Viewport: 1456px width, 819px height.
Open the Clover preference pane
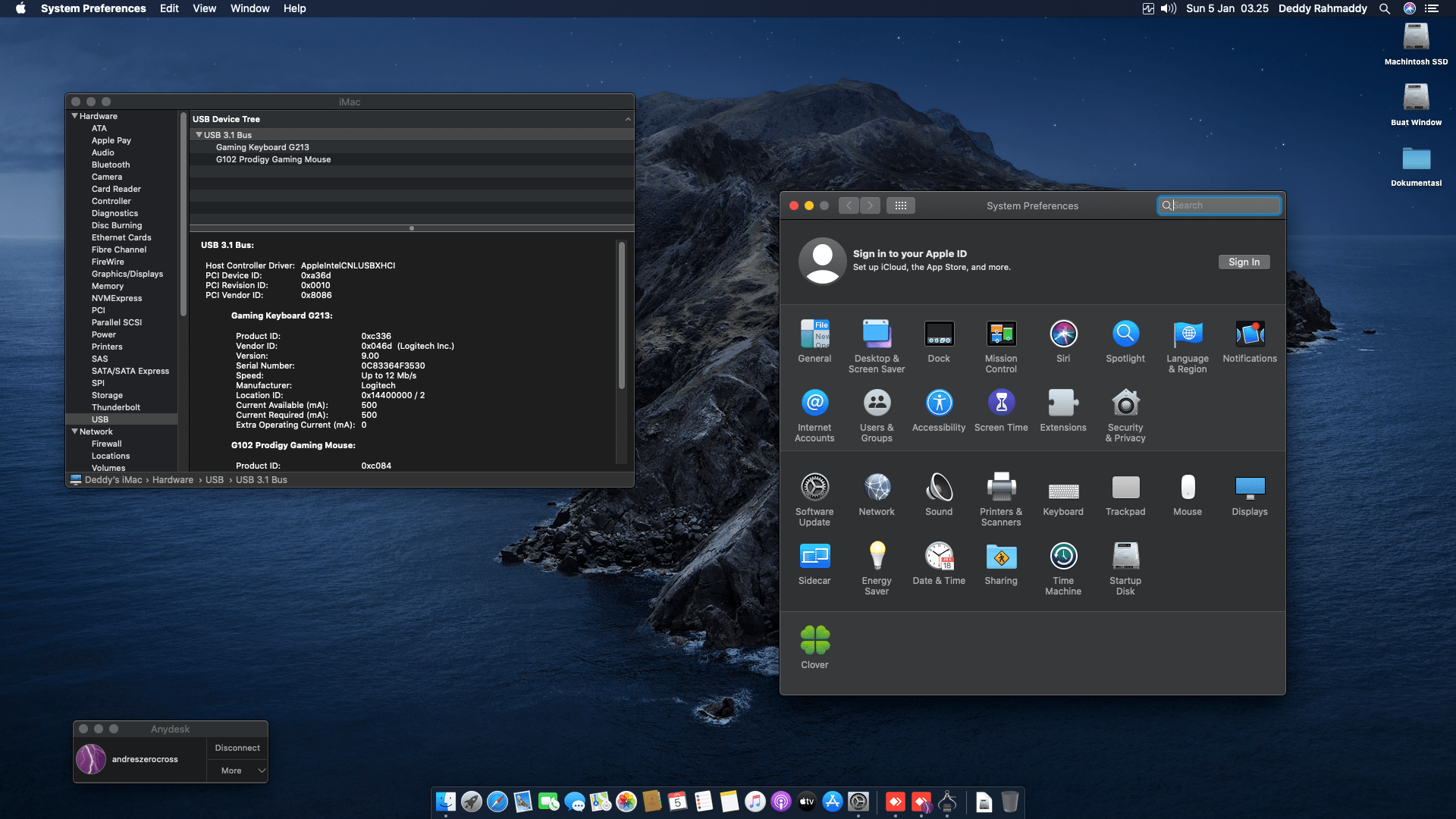(814, 647)
